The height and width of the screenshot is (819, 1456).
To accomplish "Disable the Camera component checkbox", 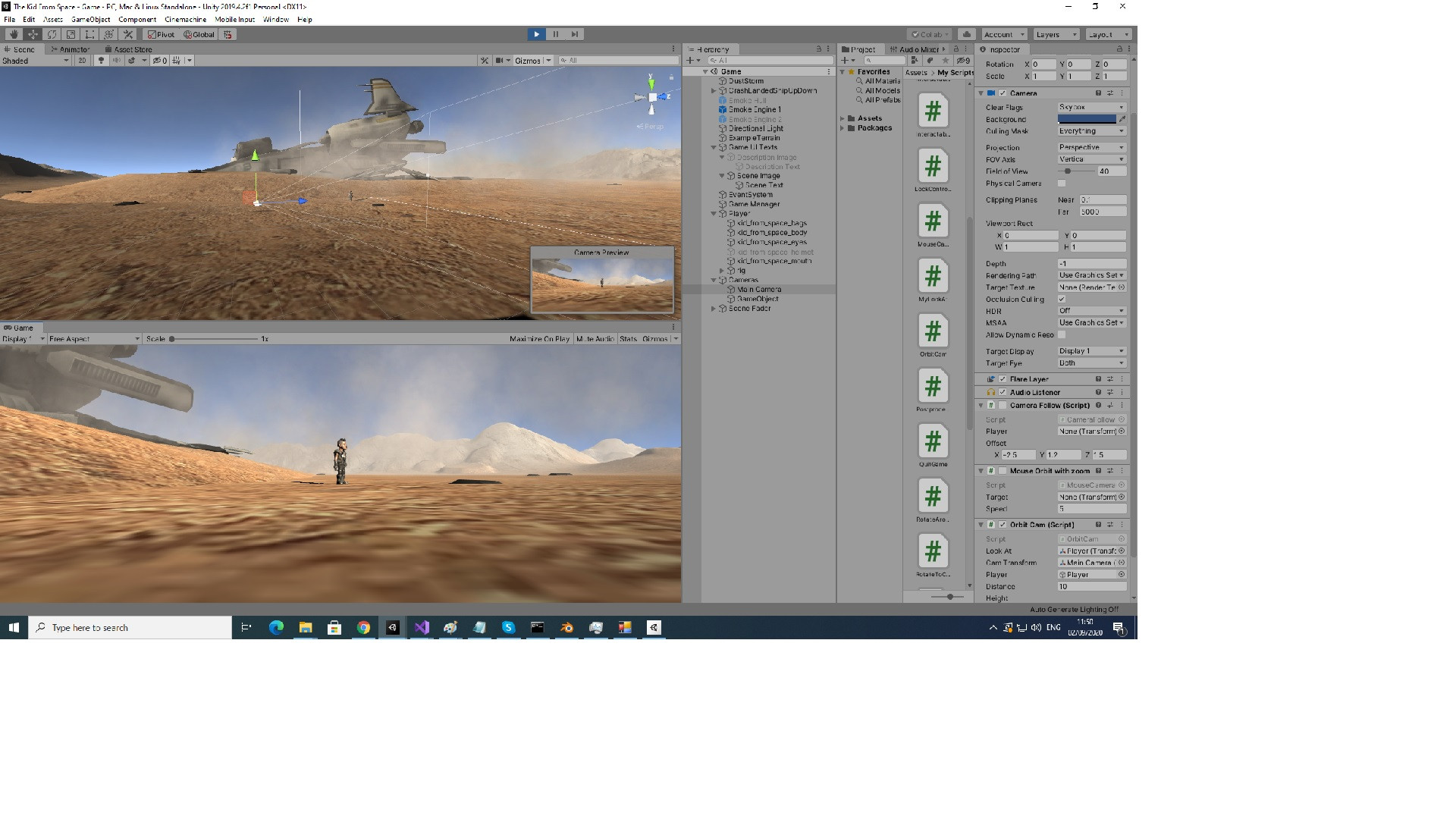I will (1003, 93).
